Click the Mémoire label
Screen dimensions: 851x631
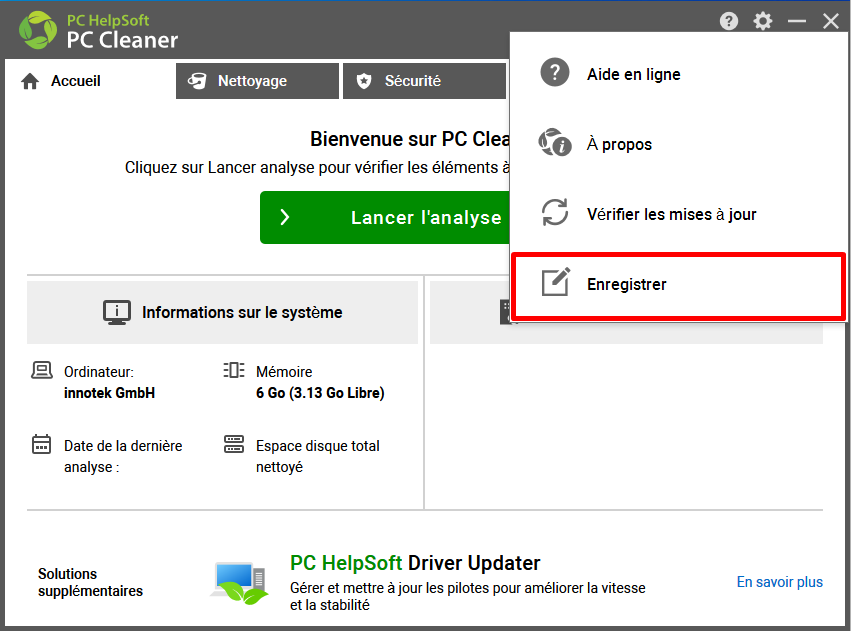(284, 372)
